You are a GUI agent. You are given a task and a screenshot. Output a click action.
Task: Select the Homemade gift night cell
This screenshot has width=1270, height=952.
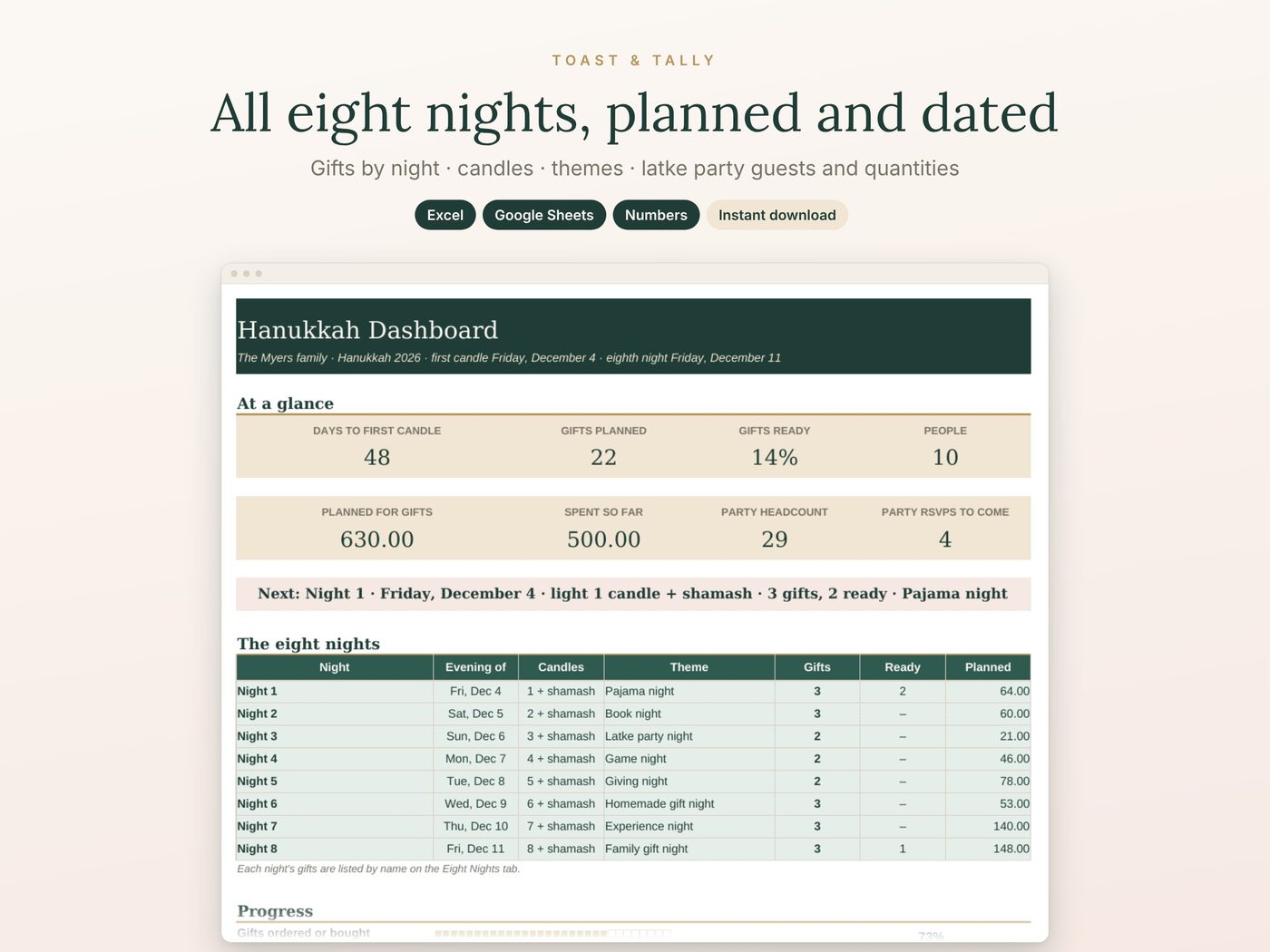689,804
